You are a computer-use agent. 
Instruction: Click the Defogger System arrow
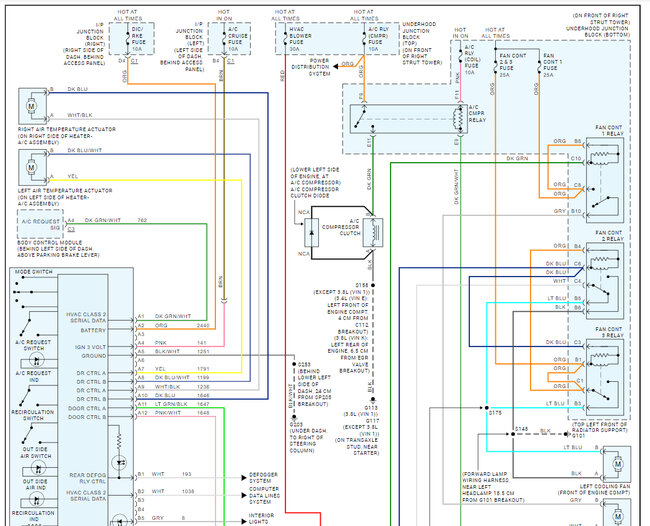244,478
